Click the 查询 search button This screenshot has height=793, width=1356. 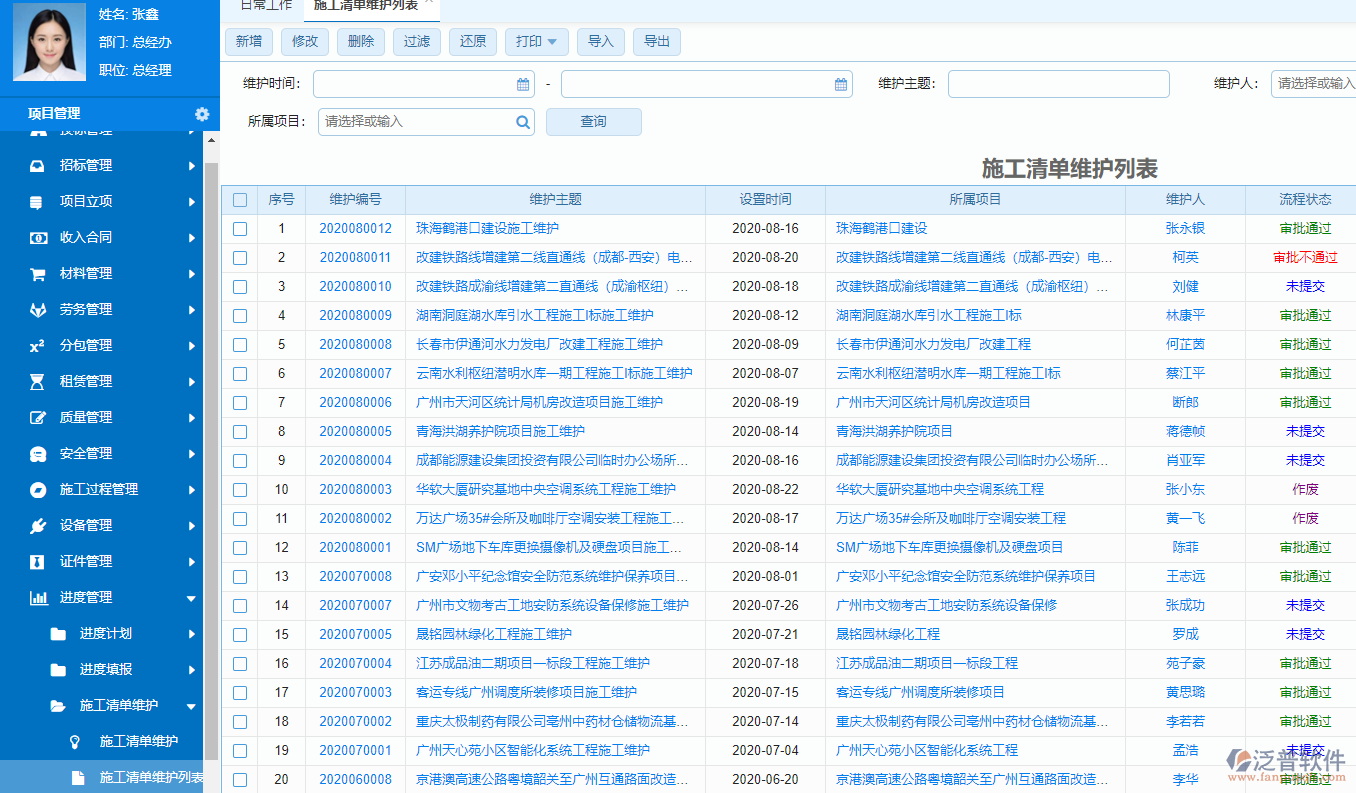(593, 121)
